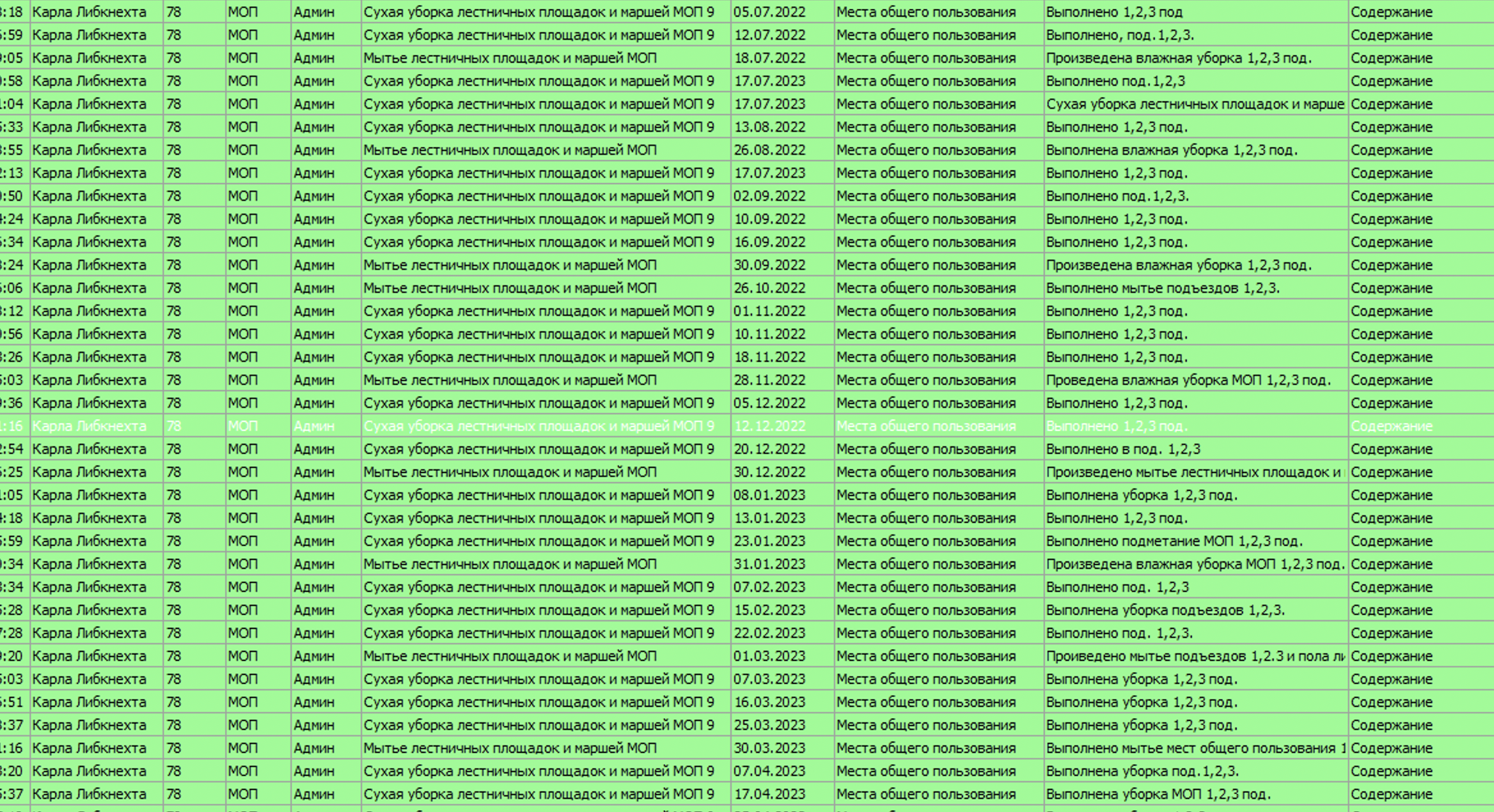
Task: Select date cell 26.10.2022
Action: (x=769, y=288)
